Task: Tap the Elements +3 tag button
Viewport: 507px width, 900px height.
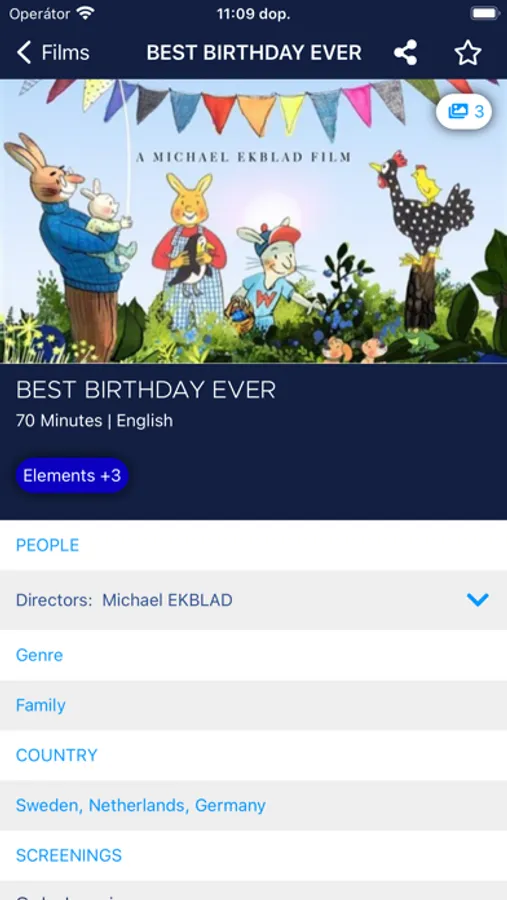Action: [x=72, y=475]
